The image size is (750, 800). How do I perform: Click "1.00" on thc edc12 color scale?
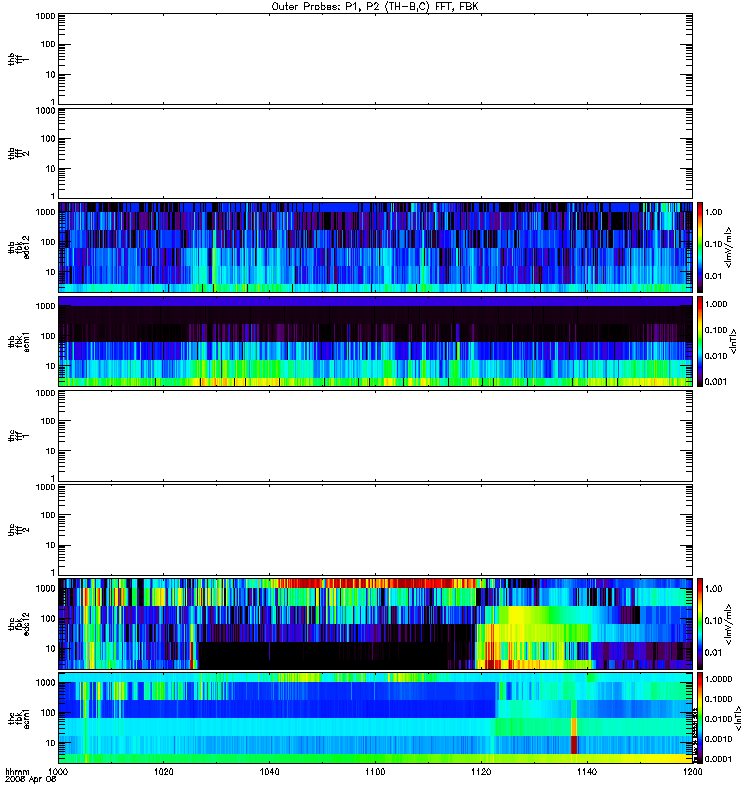click(x=714, y=589)
